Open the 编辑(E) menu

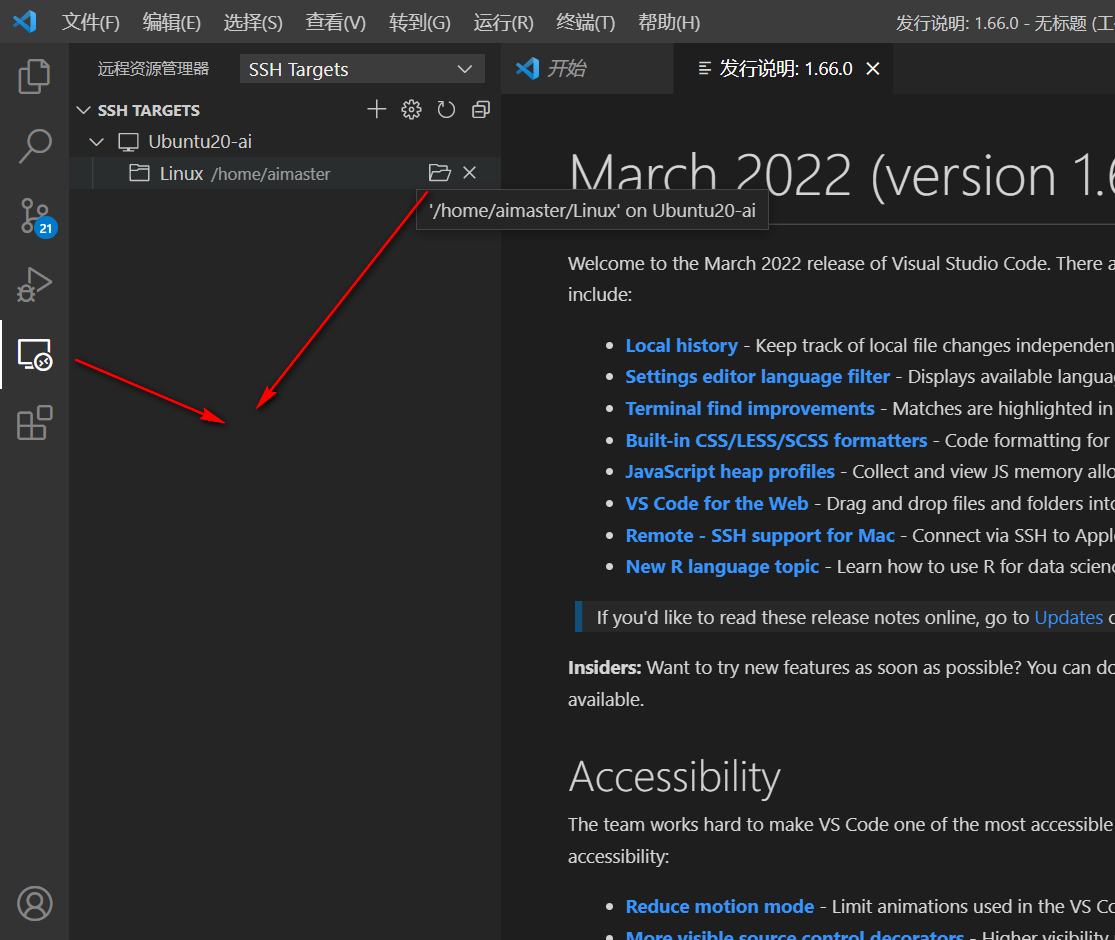pyautogui.click(x=171, y=23)
